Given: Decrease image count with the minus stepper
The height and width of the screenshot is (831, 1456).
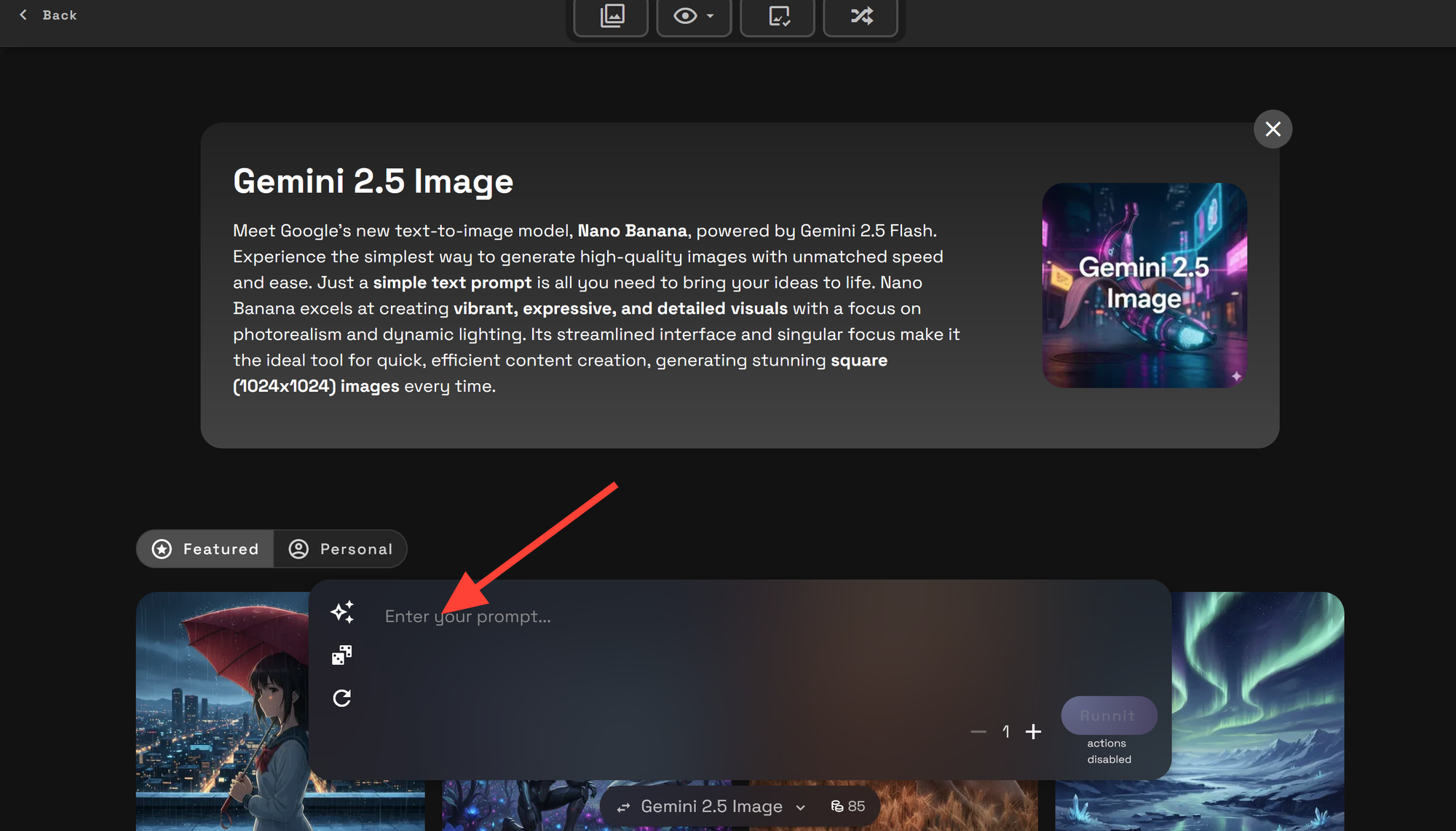Looking at the screenshot, I should [978, 731].
